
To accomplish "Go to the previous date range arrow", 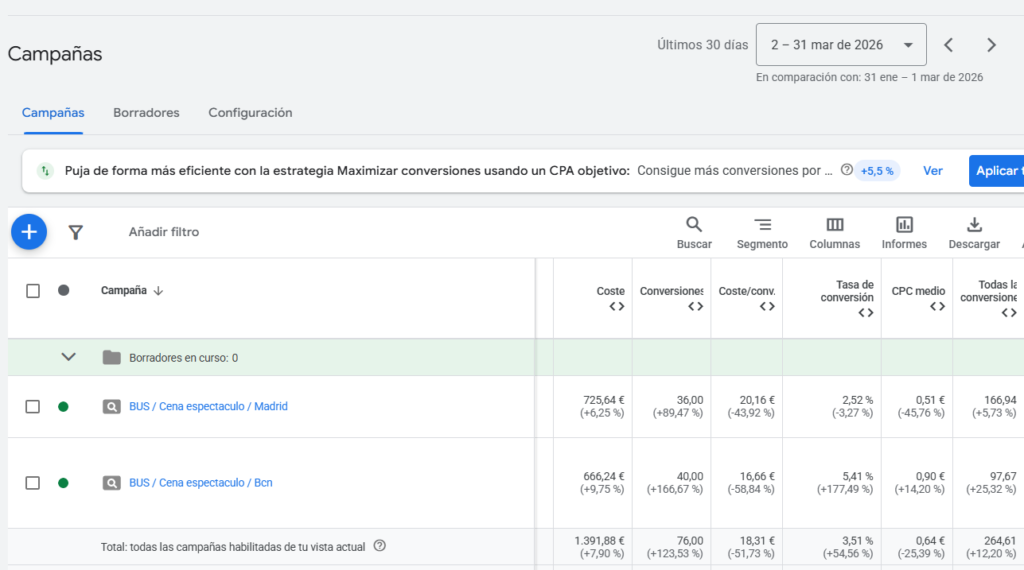I will point(949,45).
